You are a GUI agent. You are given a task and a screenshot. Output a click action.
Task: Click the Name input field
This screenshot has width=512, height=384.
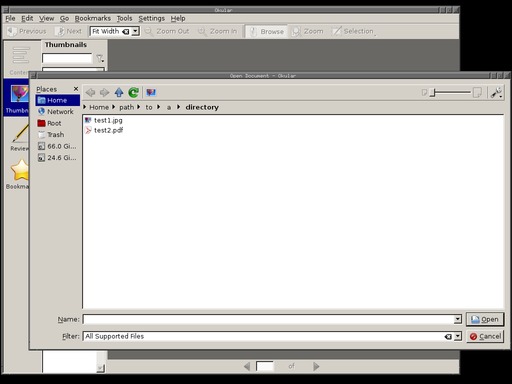(268, 319)
